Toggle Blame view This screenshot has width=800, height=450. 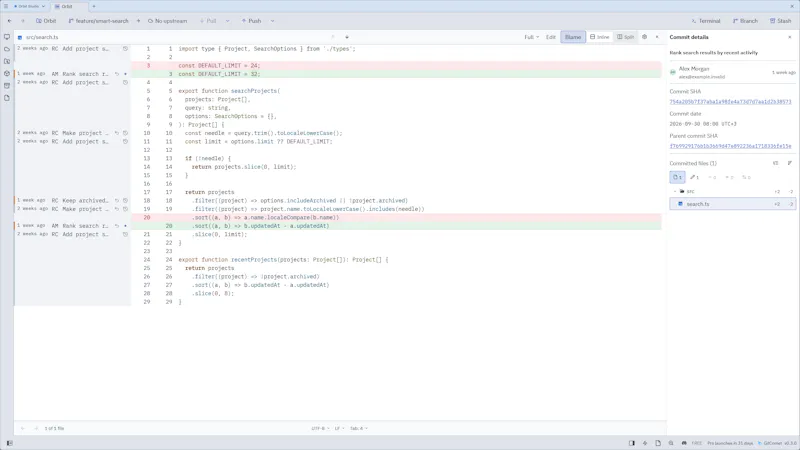point(573,37)
